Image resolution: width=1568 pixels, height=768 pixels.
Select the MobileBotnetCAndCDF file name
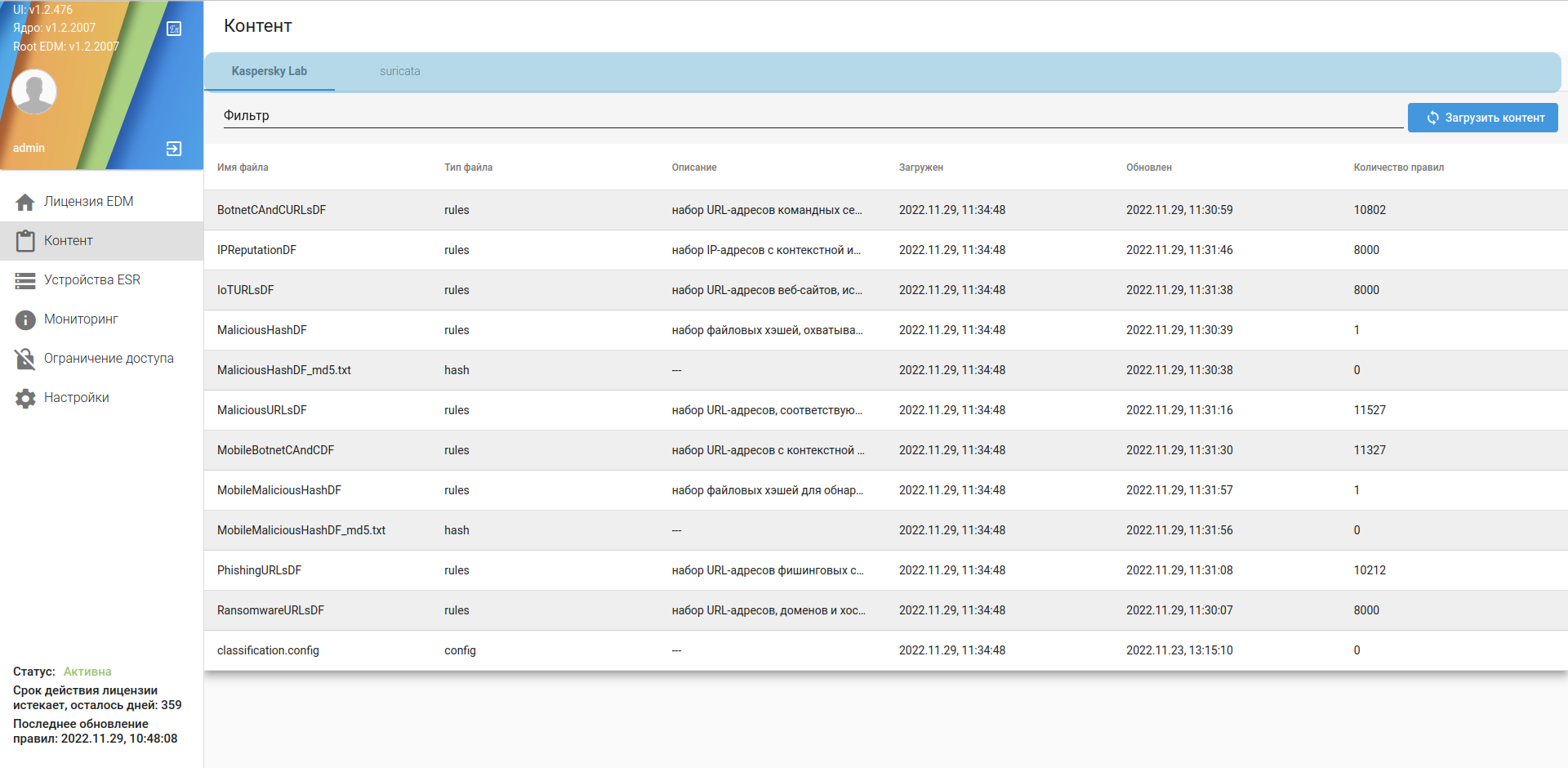[x=275, y=450]
